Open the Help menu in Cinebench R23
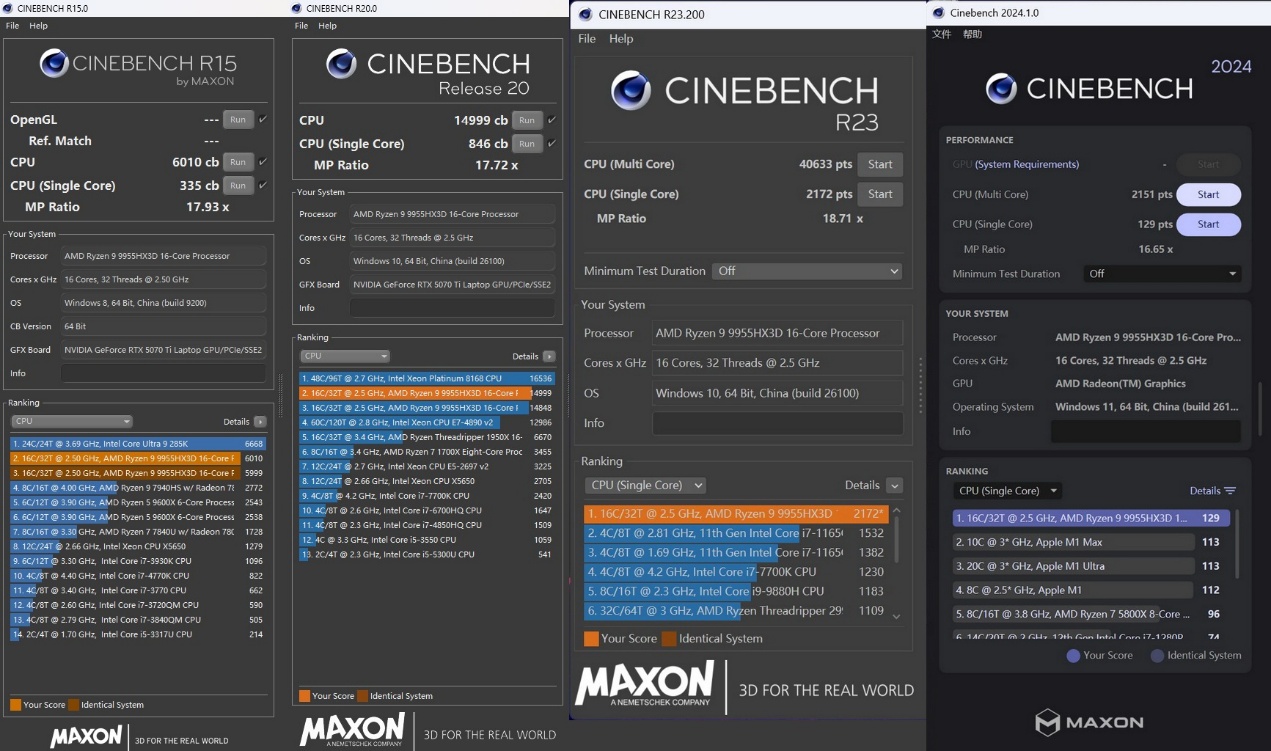 [621, 39]
